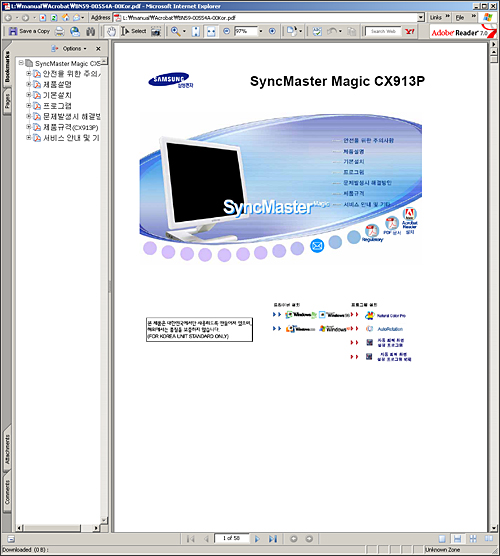Open the zoom tool dropdown arrow
This screenshot has height=556, width=500.
184,31
